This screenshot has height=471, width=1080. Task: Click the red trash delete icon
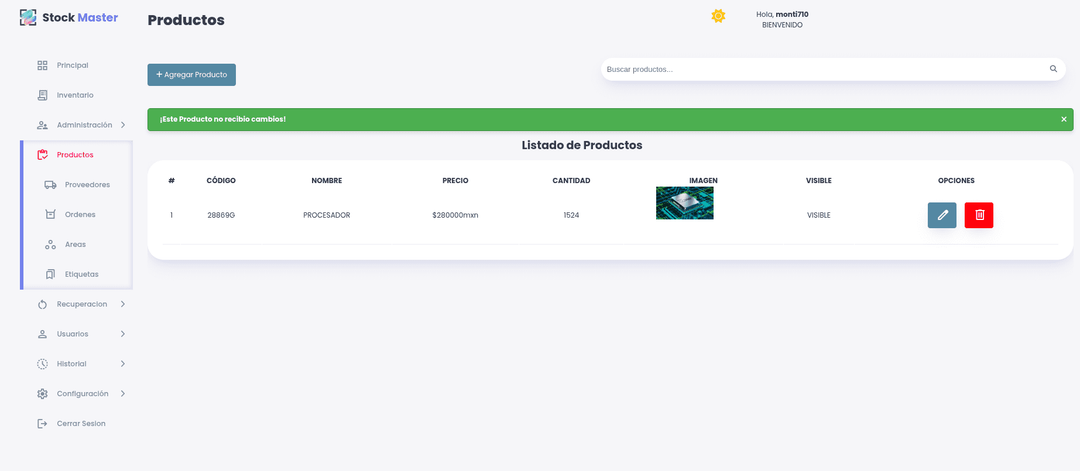click(x=979, y=215)
